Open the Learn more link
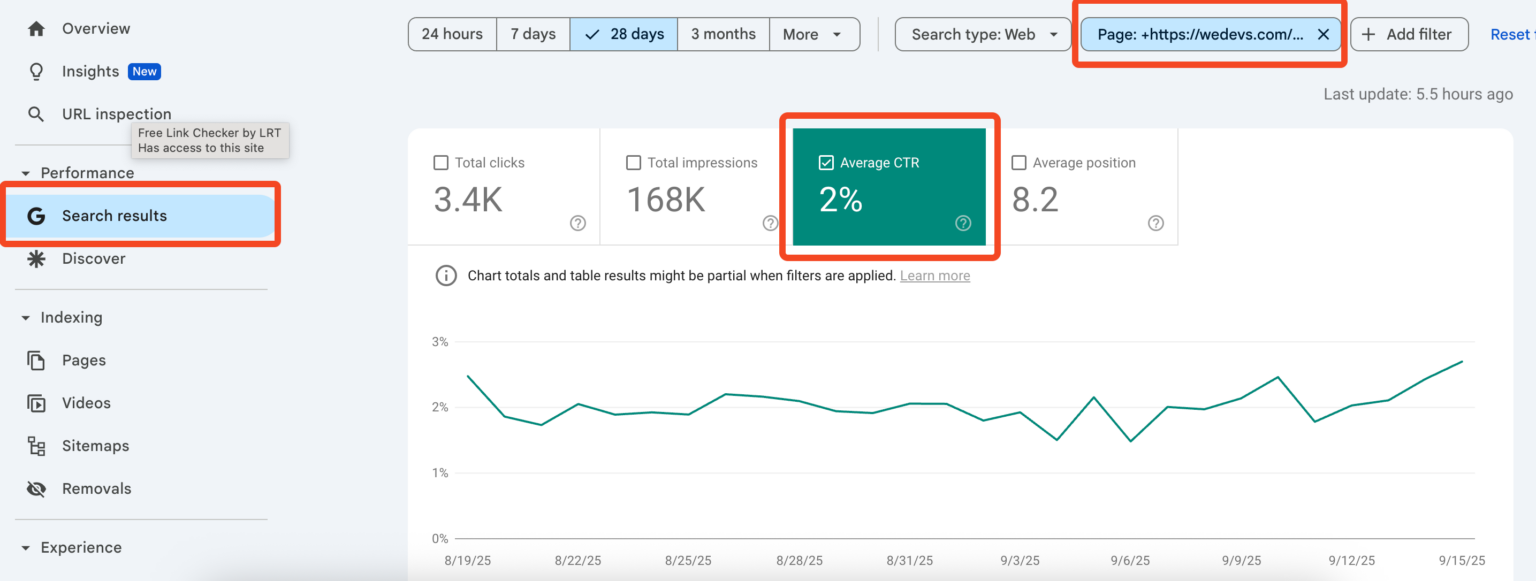 click(x=934, y=275)
